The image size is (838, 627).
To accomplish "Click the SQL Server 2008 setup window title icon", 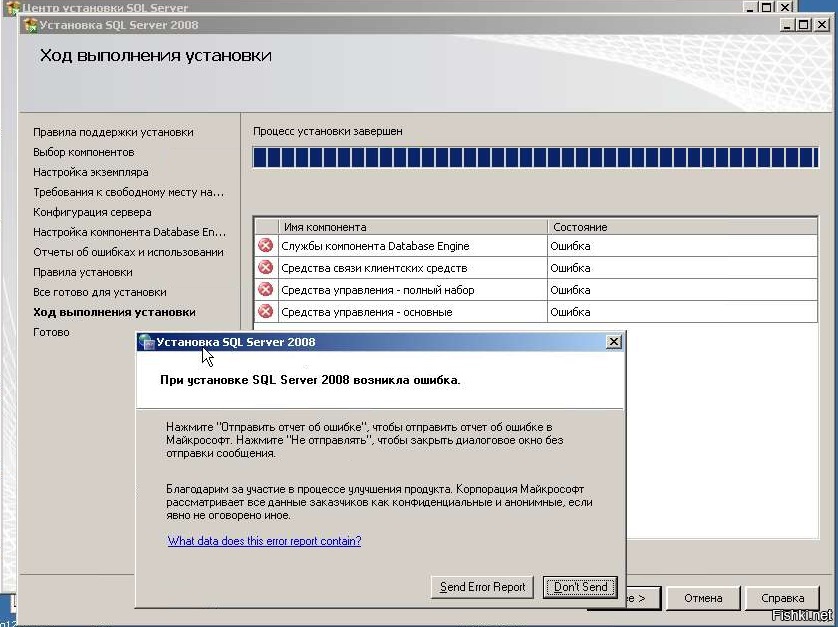I will 30,25.
